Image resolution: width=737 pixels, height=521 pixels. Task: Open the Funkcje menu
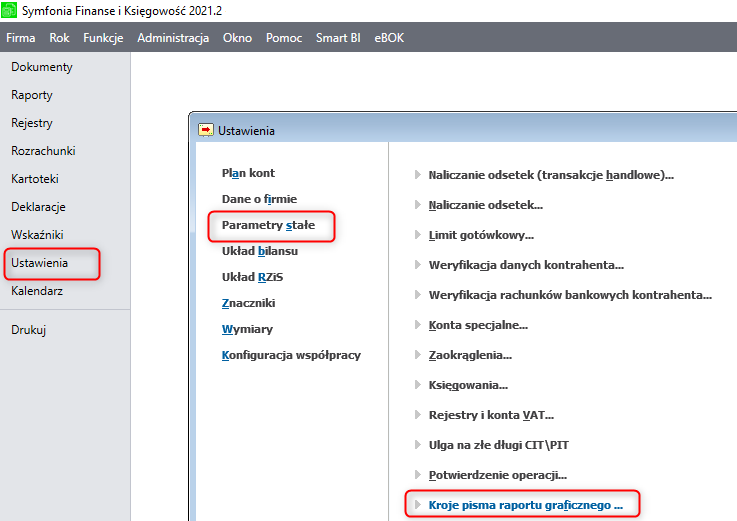pyautogui.click(x=103, y=38)
